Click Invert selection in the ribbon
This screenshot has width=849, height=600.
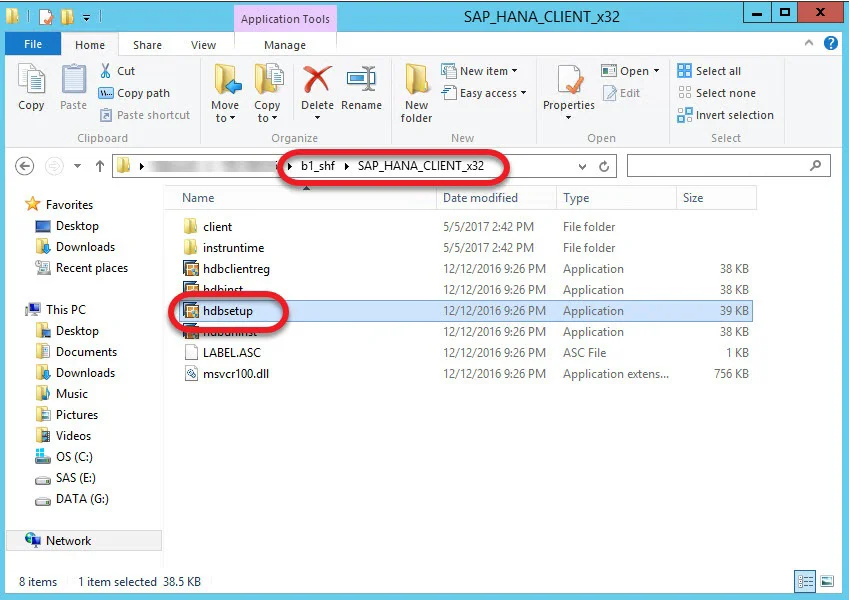point(726,115)
